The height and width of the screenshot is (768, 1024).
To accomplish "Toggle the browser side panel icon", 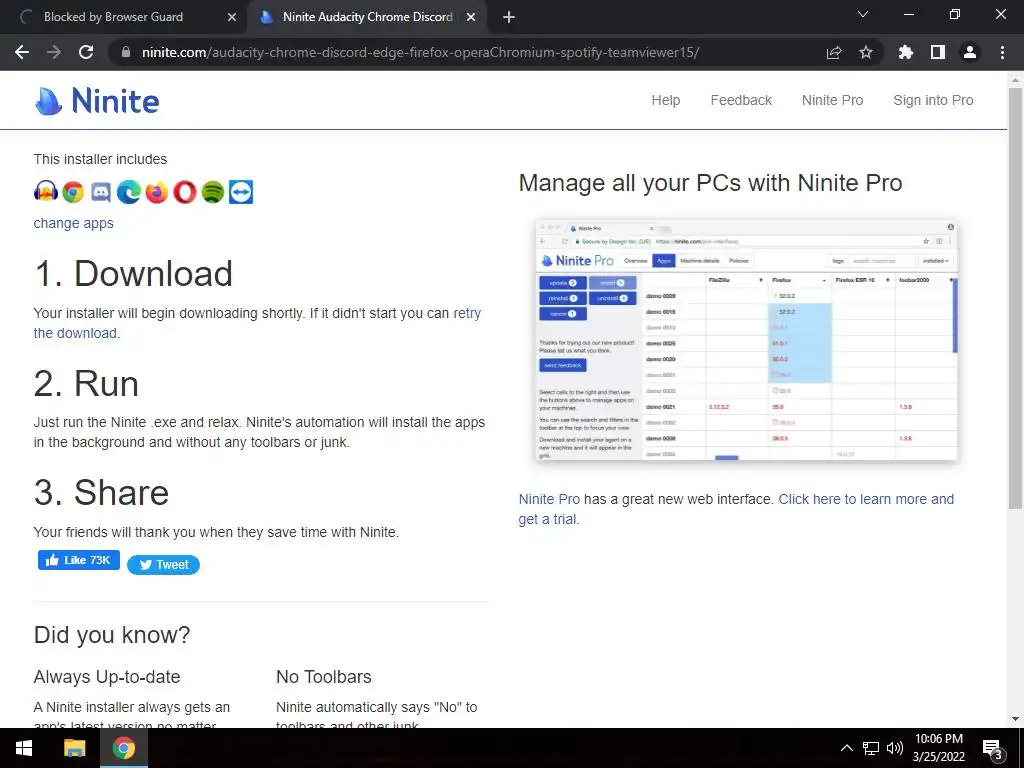I will pos(938,52).
